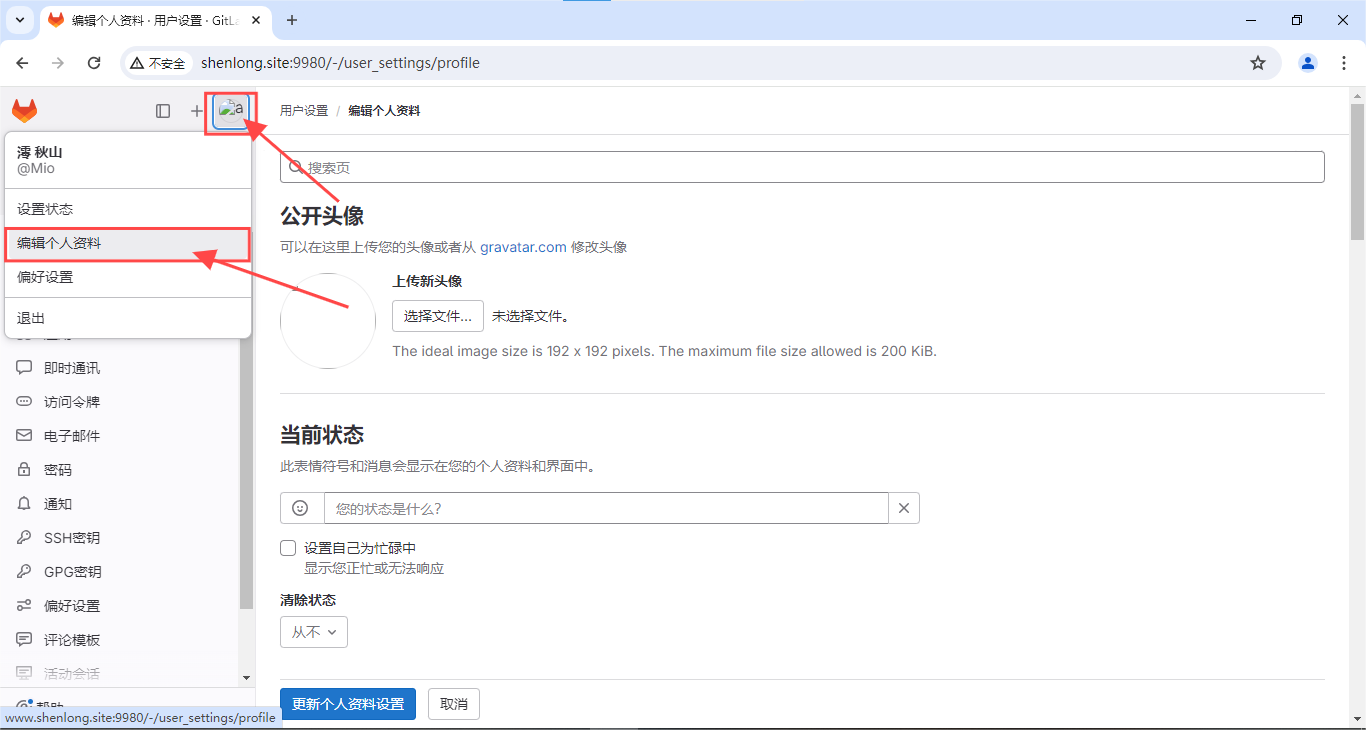This screenshot has height=730, width=1366.
Task: Click the GitLab fox logo
Action: coord(24,111)
